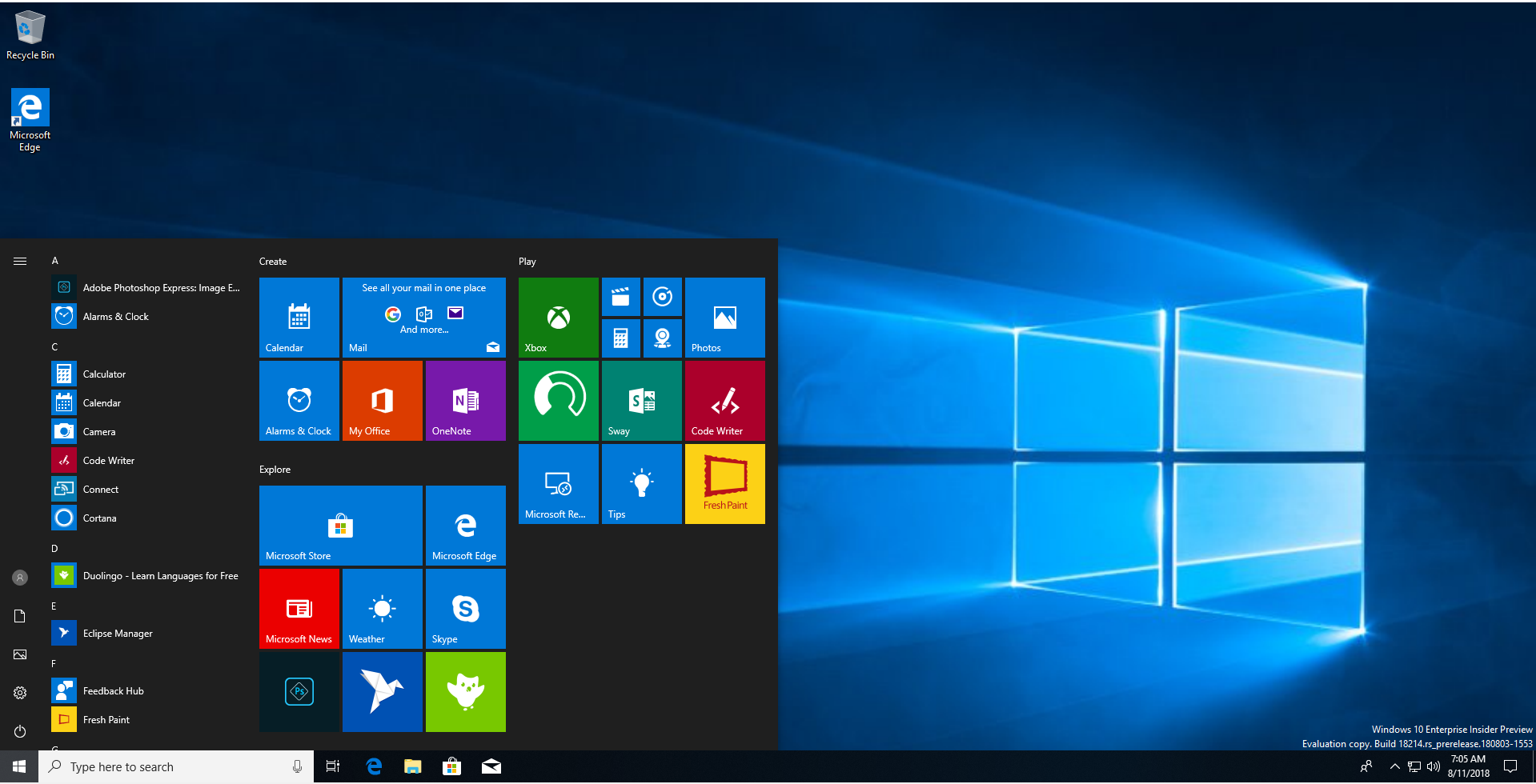Click the Explore group title
This screenshot has height=784, width=1536.
click(275, 470)
